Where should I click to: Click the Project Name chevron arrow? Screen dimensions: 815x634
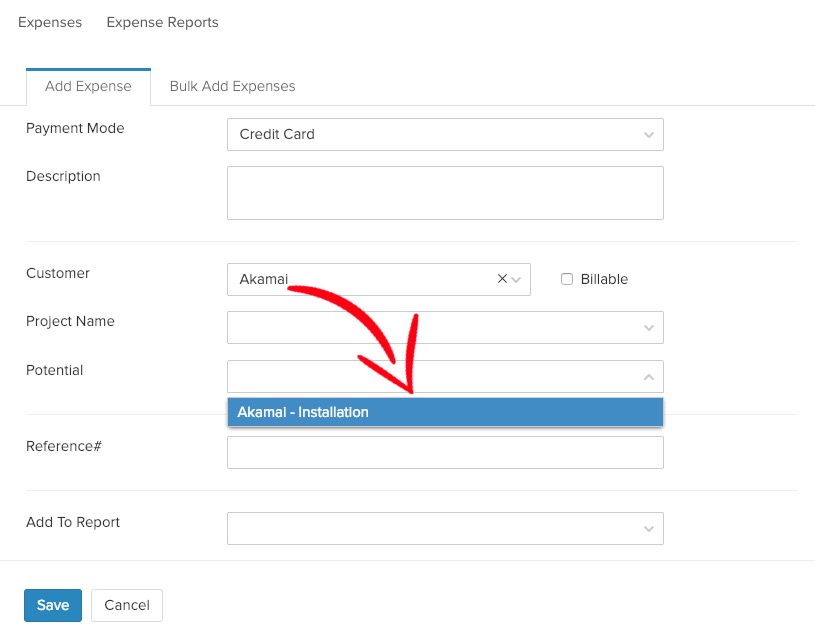click(x=649, y=328)
